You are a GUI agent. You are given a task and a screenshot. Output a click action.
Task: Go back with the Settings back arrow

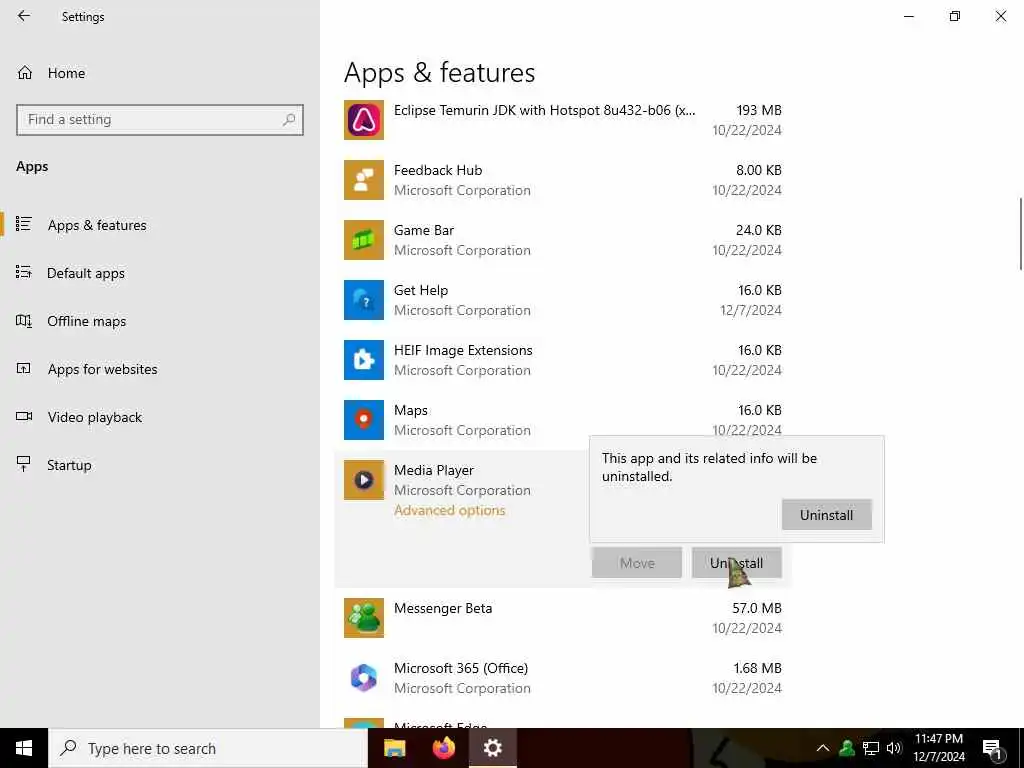click(x=24, y=16)
